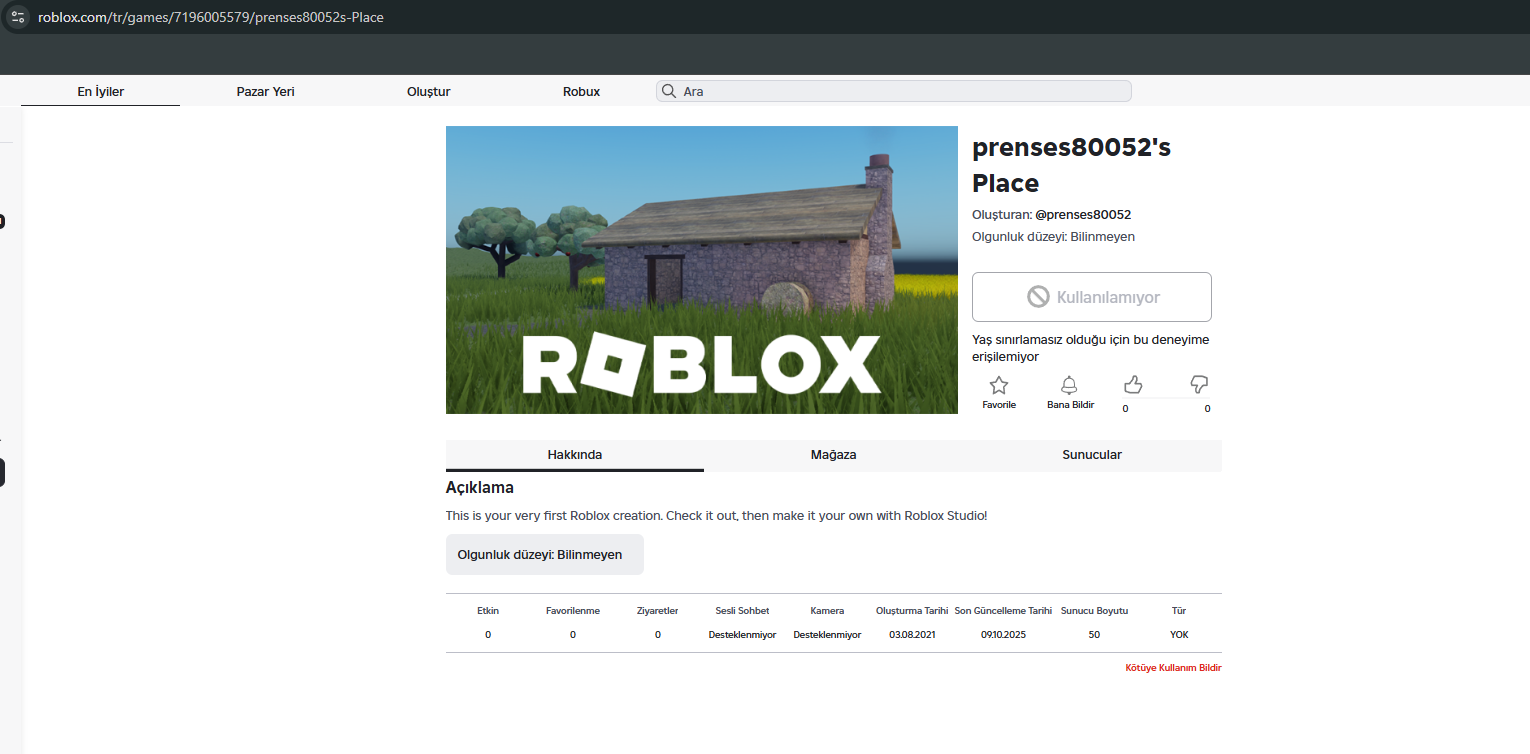Viewport: 1530px width, 754px height.
Task: Click the Sunucu Boyutu column header
Action: [x=1094, y=611]
